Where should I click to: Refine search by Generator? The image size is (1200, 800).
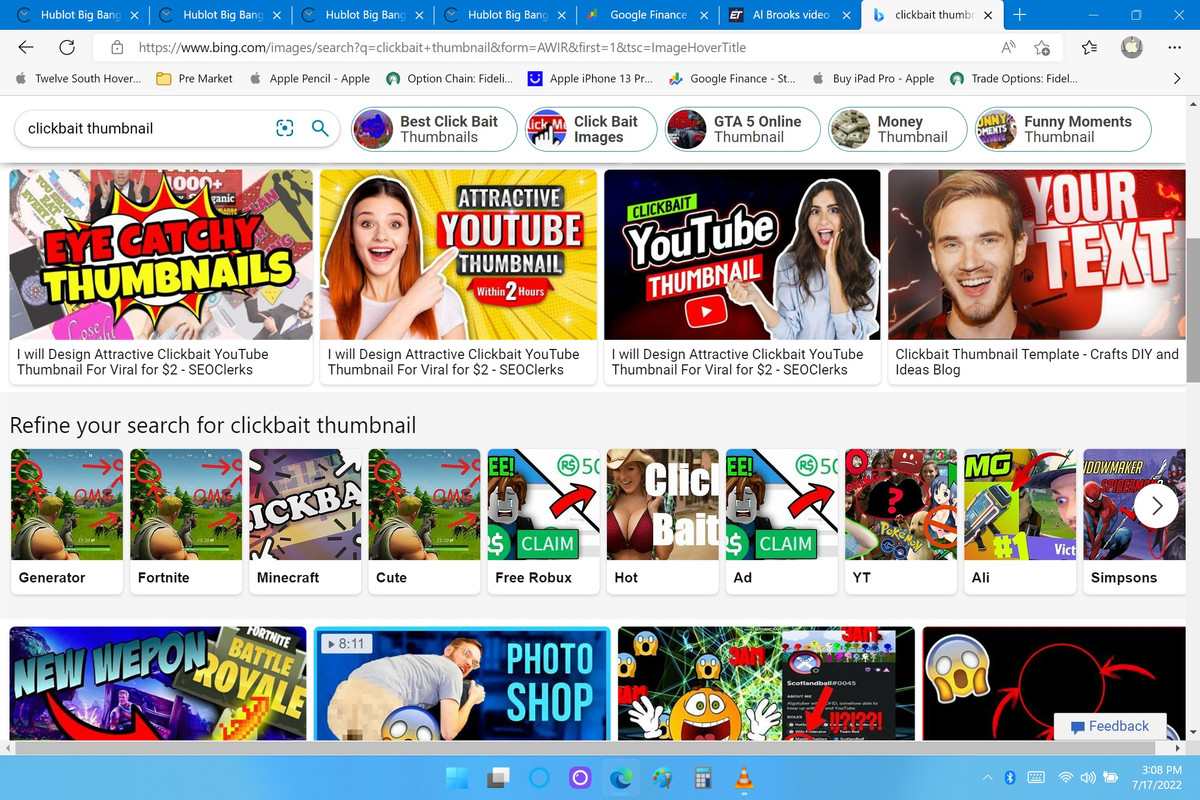[67, 521]
